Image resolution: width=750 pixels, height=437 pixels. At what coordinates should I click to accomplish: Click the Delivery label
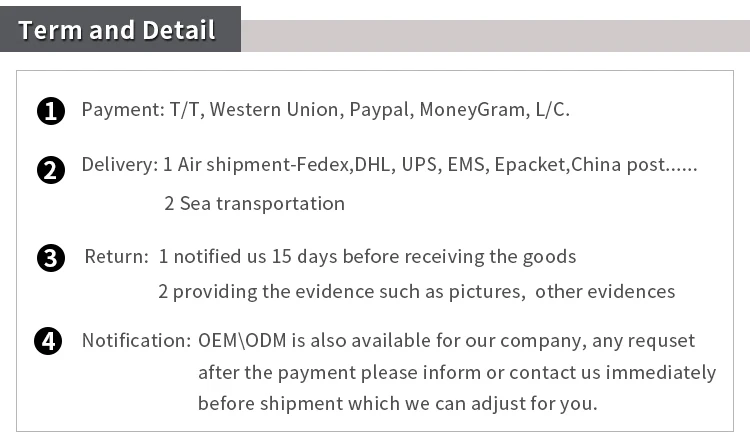(x=119, y=165)
